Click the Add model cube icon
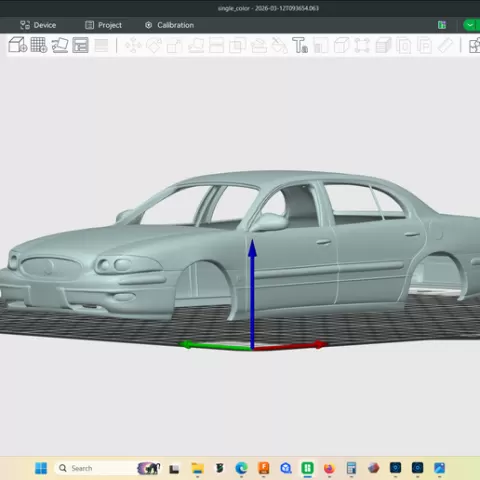This screenshot has height=480, width=480. pos(18,45)
